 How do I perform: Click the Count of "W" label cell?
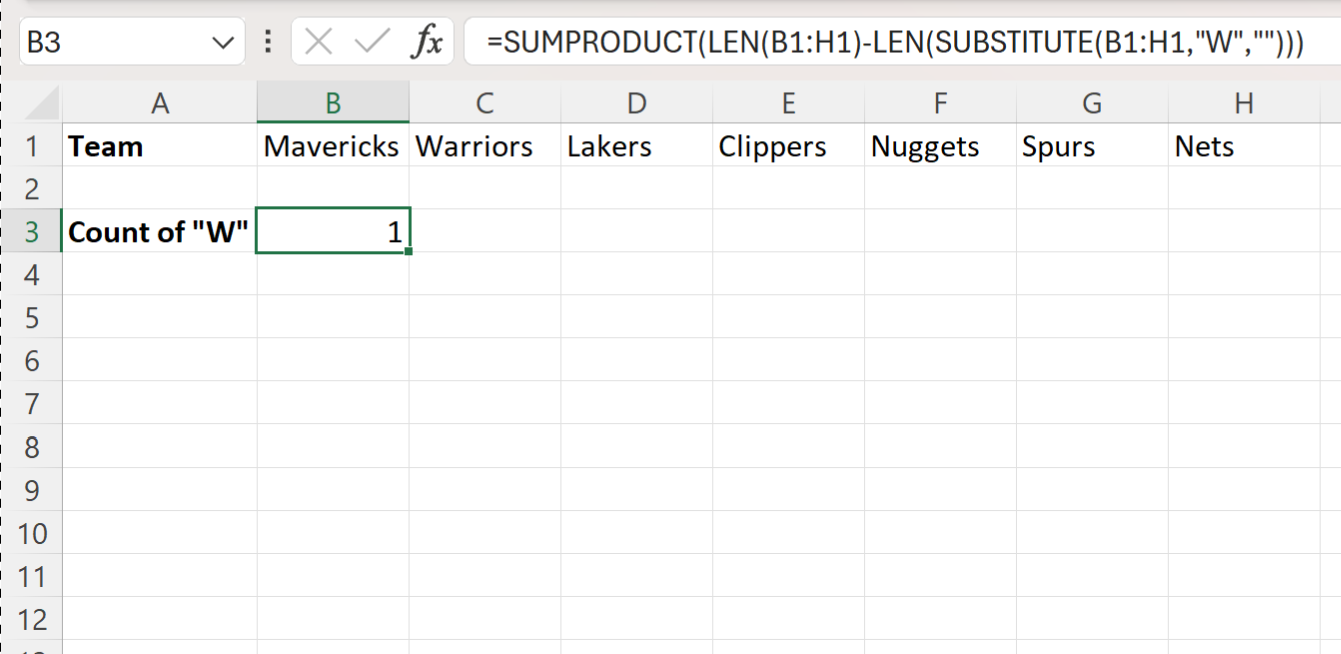coord(159,231)
